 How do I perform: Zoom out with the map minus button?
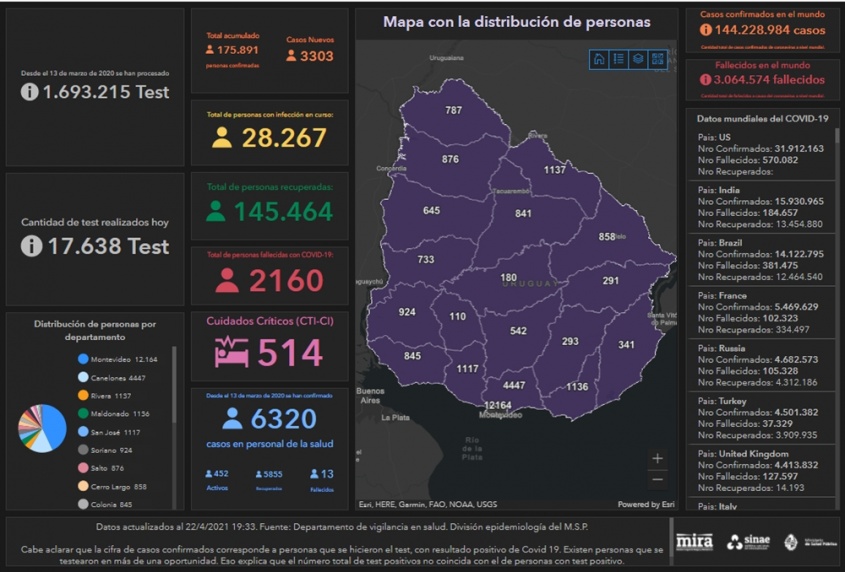click(x=657, y=479)
